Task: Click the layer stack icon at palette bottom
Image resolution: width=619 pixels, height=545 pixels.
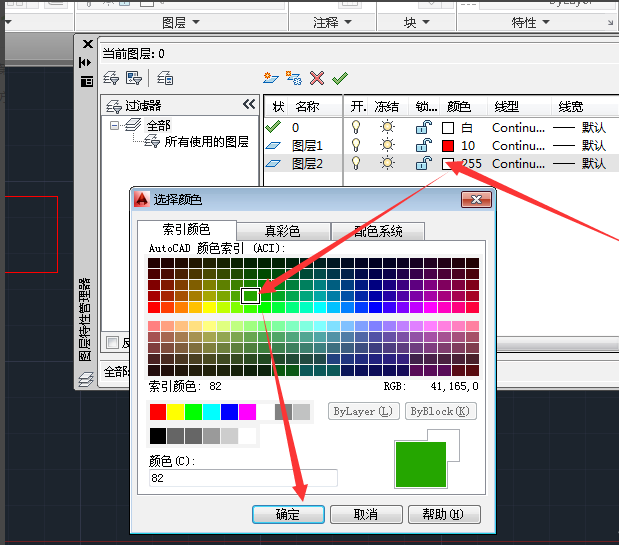Action: pos(86,379)
